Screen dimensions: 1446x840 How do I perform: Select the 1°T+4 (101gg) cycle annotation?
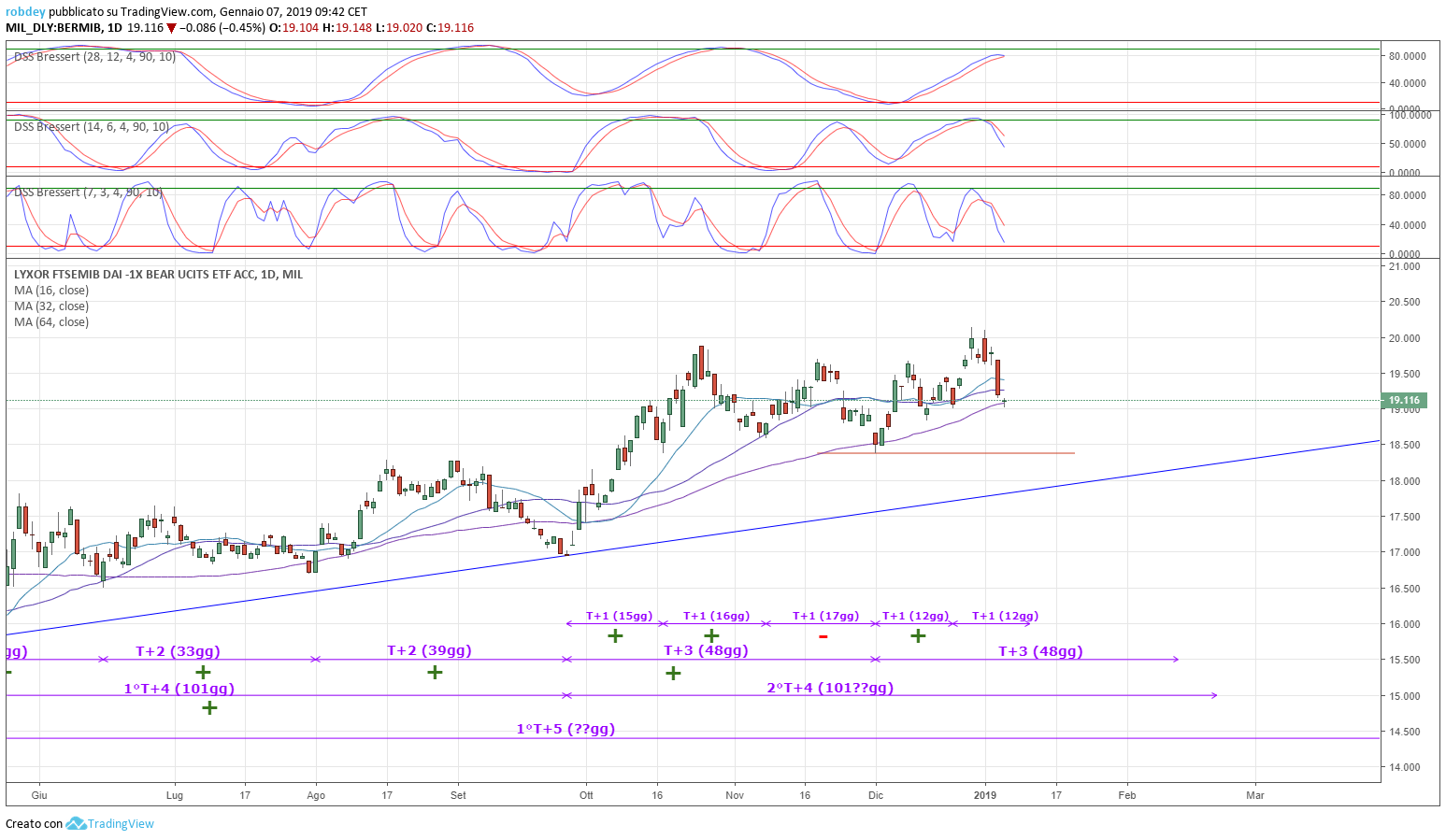179,689
